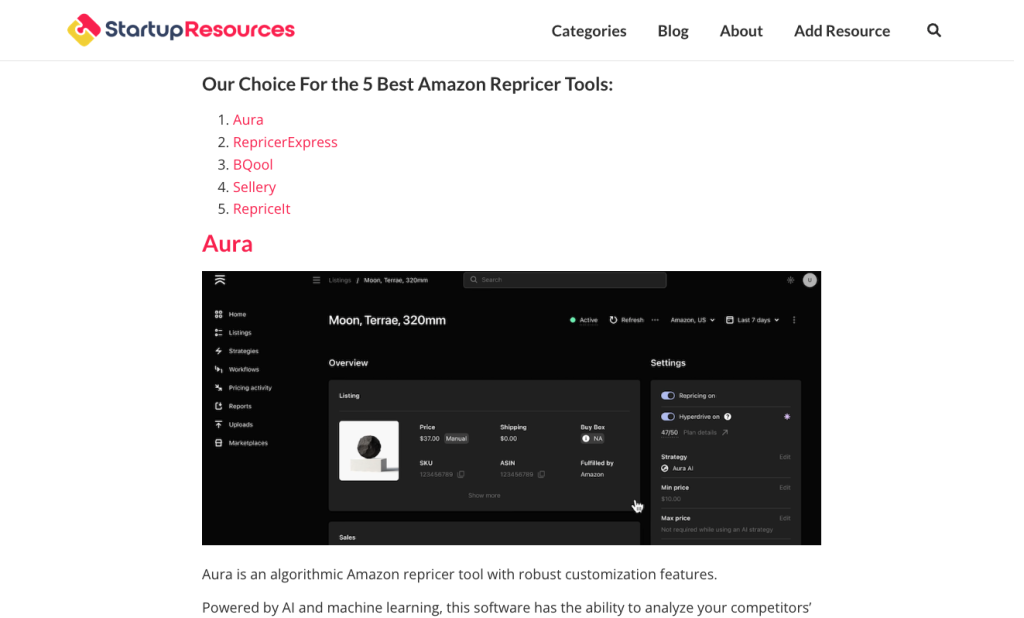This screenshot has height=618, width=1024.
Task: Click the sun theme icon
Action: click(790, 280)
